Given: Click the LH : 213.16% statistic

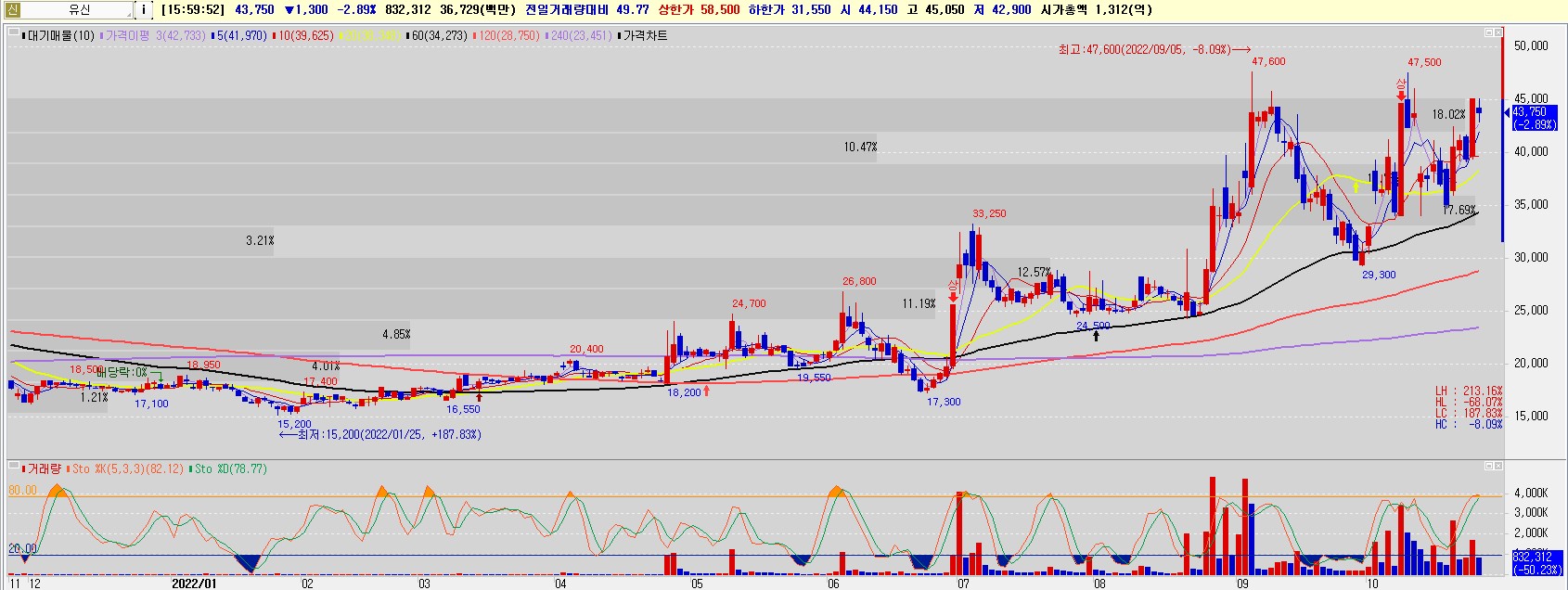Looking at the screenshot, I should [1468, 391].
